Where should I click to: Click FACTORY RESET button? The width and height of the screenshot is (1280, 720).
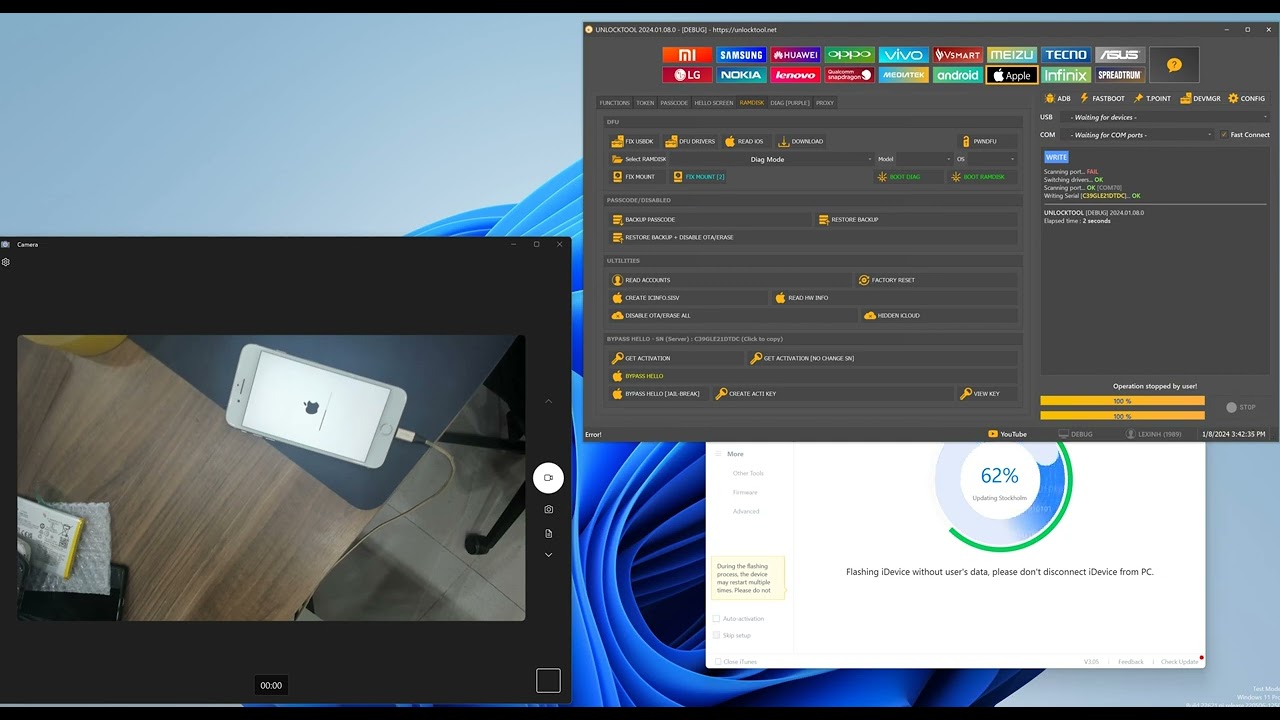[937, 280]
